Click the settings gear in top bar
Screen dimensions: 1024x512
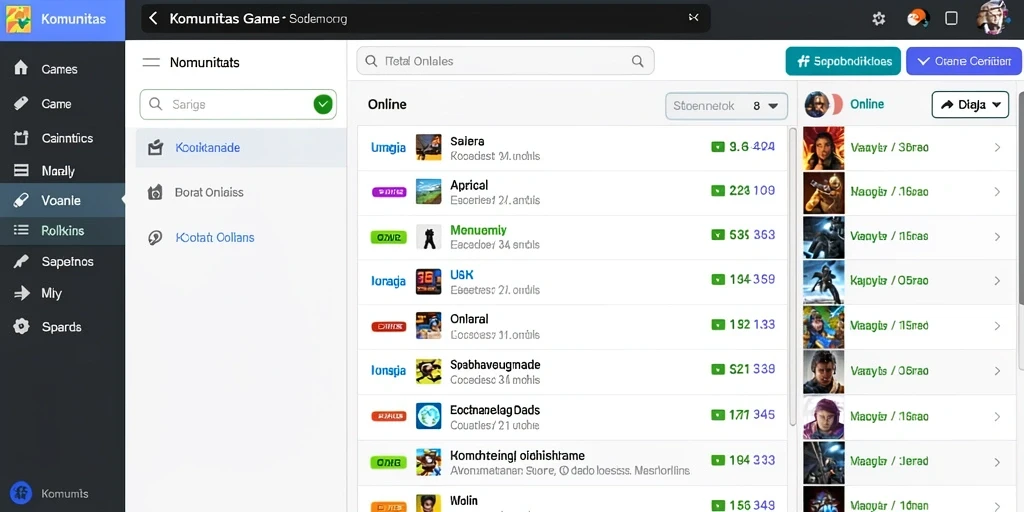(878, 18)
